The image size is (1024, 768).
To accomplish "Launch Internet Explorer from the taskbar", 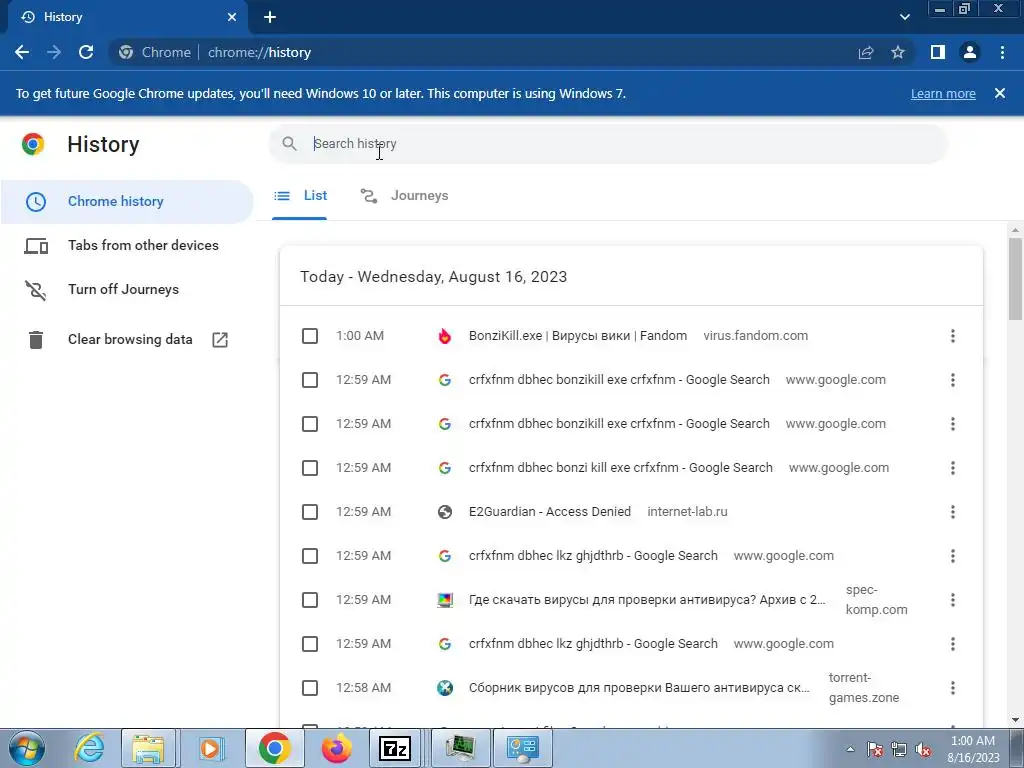I will tap(89, 748).
